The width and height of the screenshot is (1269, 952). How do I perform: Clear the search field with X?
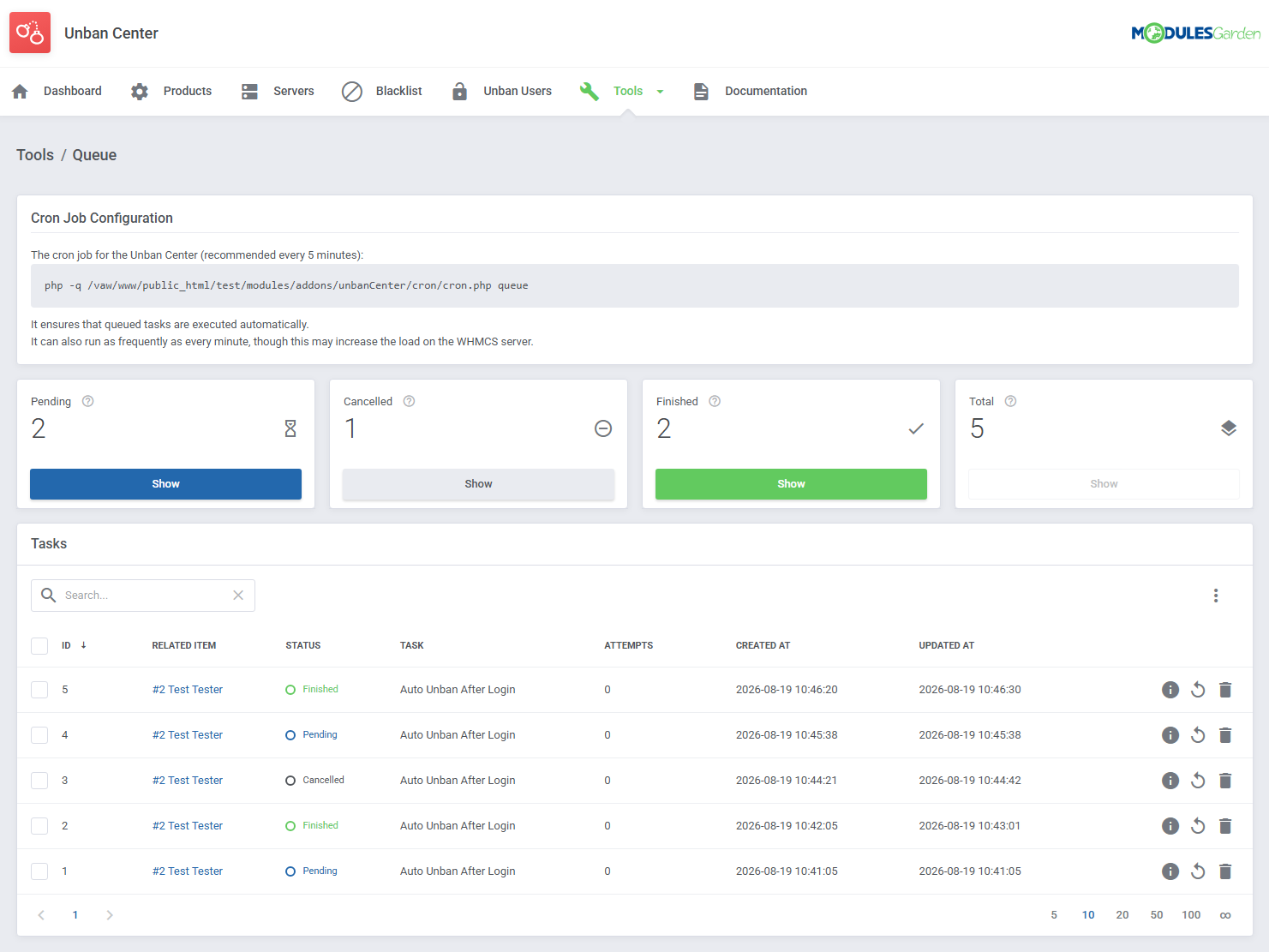coord(238,595)
